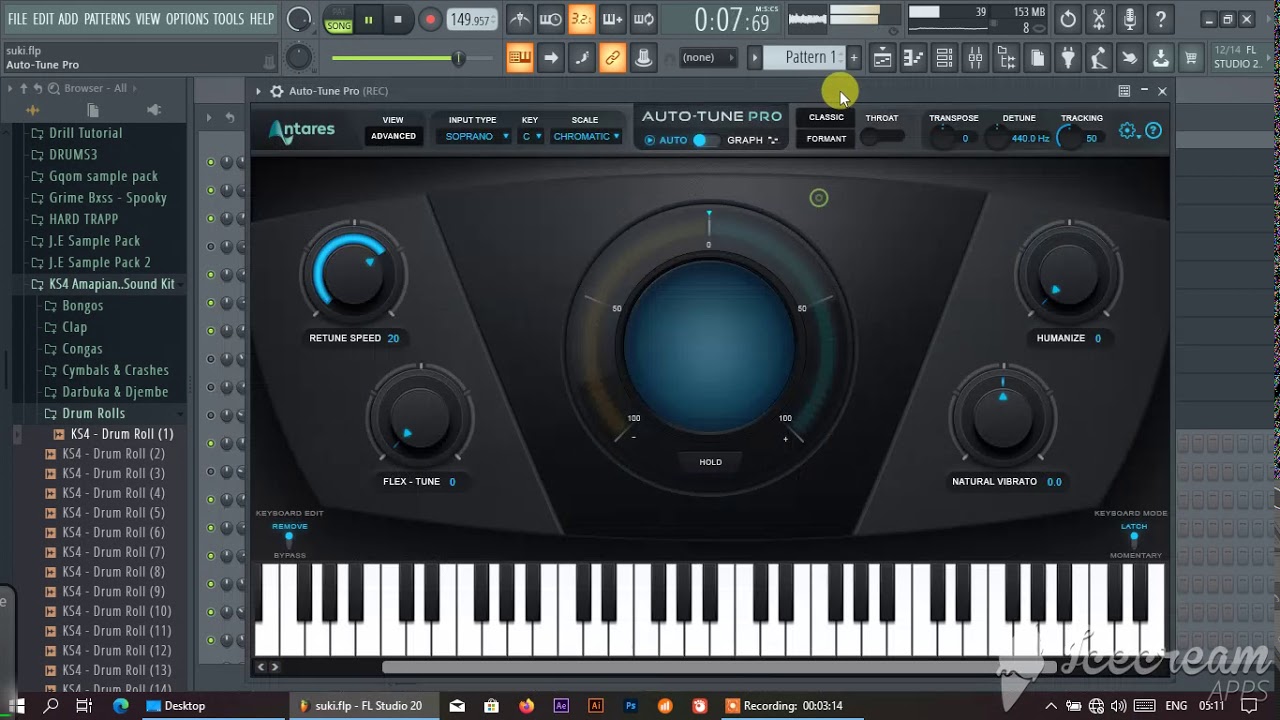
Task: Open the PATTERNS menu
Action: click(107, 19)
